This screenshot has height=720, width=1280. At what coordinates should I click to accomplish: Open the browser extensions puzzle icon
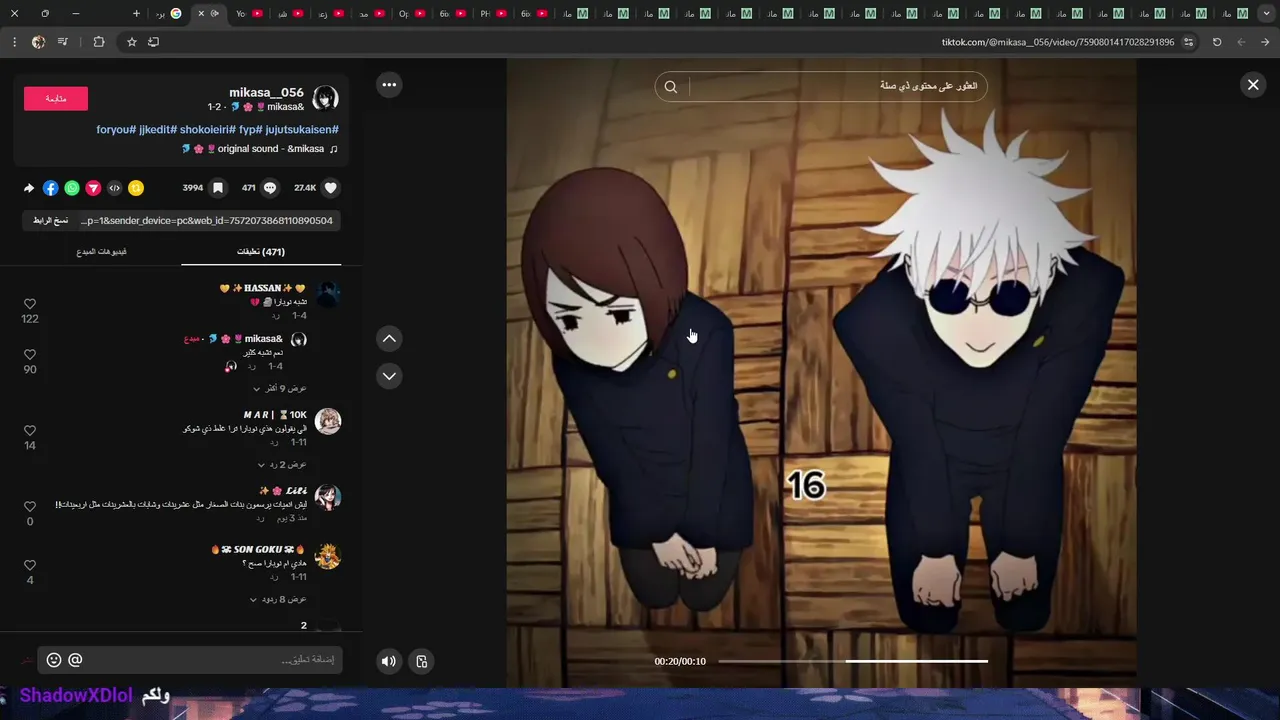[99, 42]
